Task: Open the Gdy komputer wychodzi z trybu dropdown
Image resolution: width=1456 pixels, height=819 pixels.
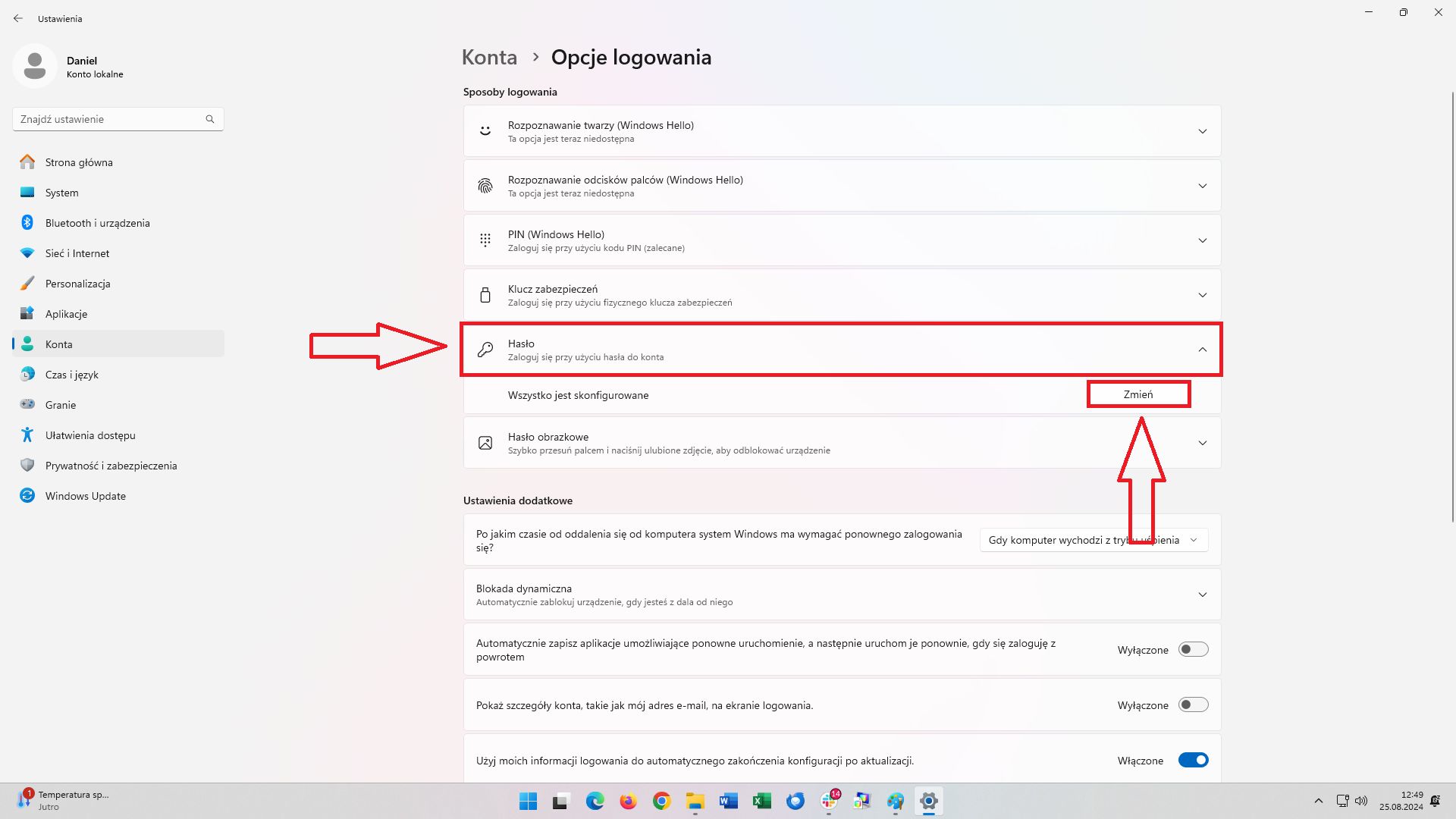Action: (x=1093, y=540)
